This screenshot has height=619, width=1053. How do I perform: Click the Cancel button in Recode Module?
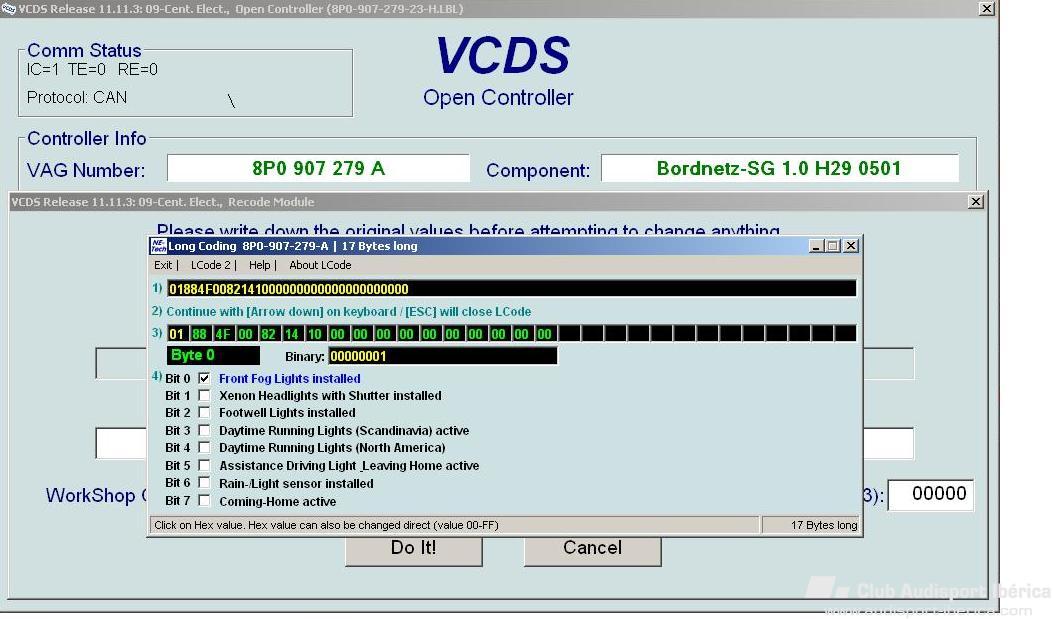click(592, 549)
